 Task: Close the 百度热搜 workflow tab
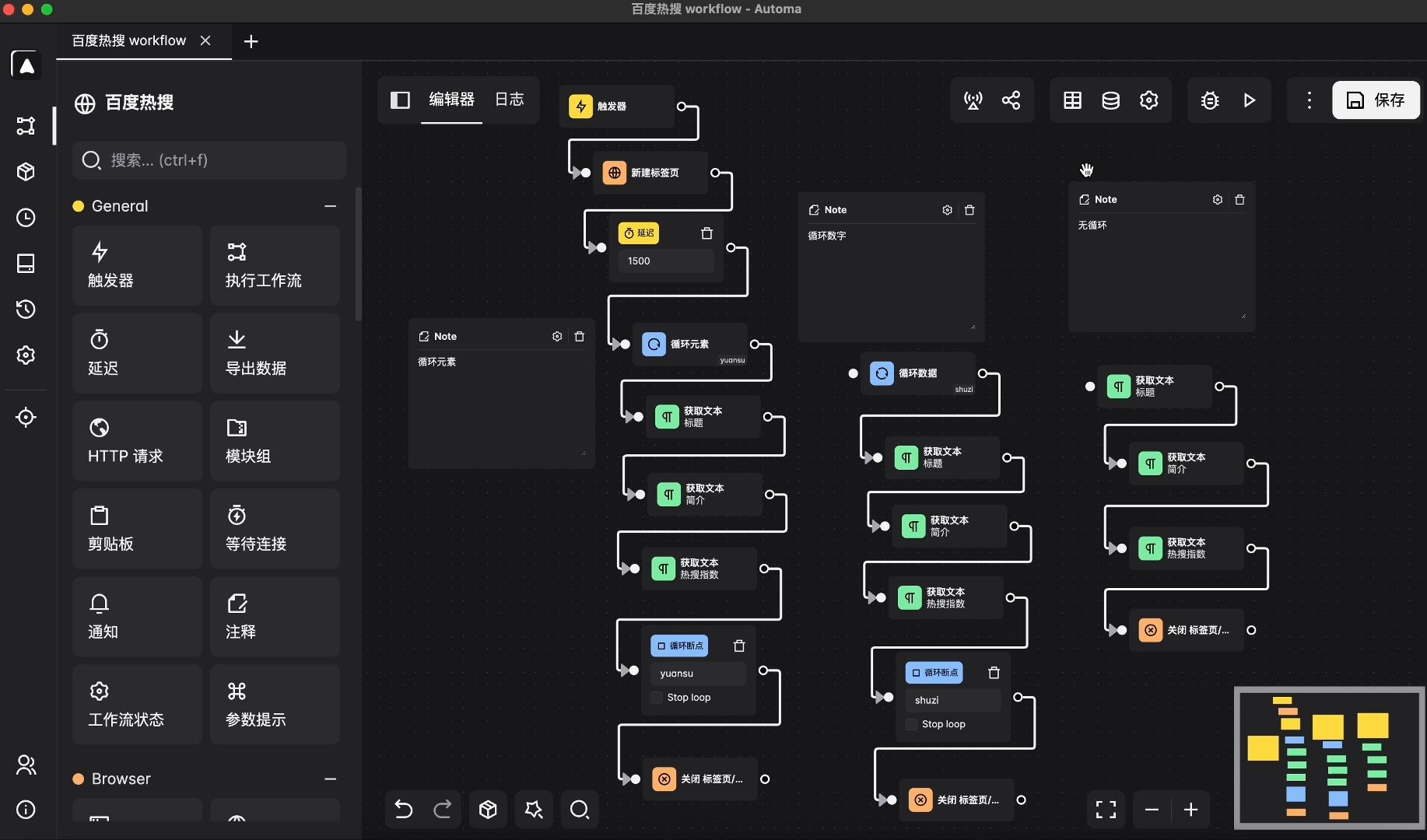point(205,40)
